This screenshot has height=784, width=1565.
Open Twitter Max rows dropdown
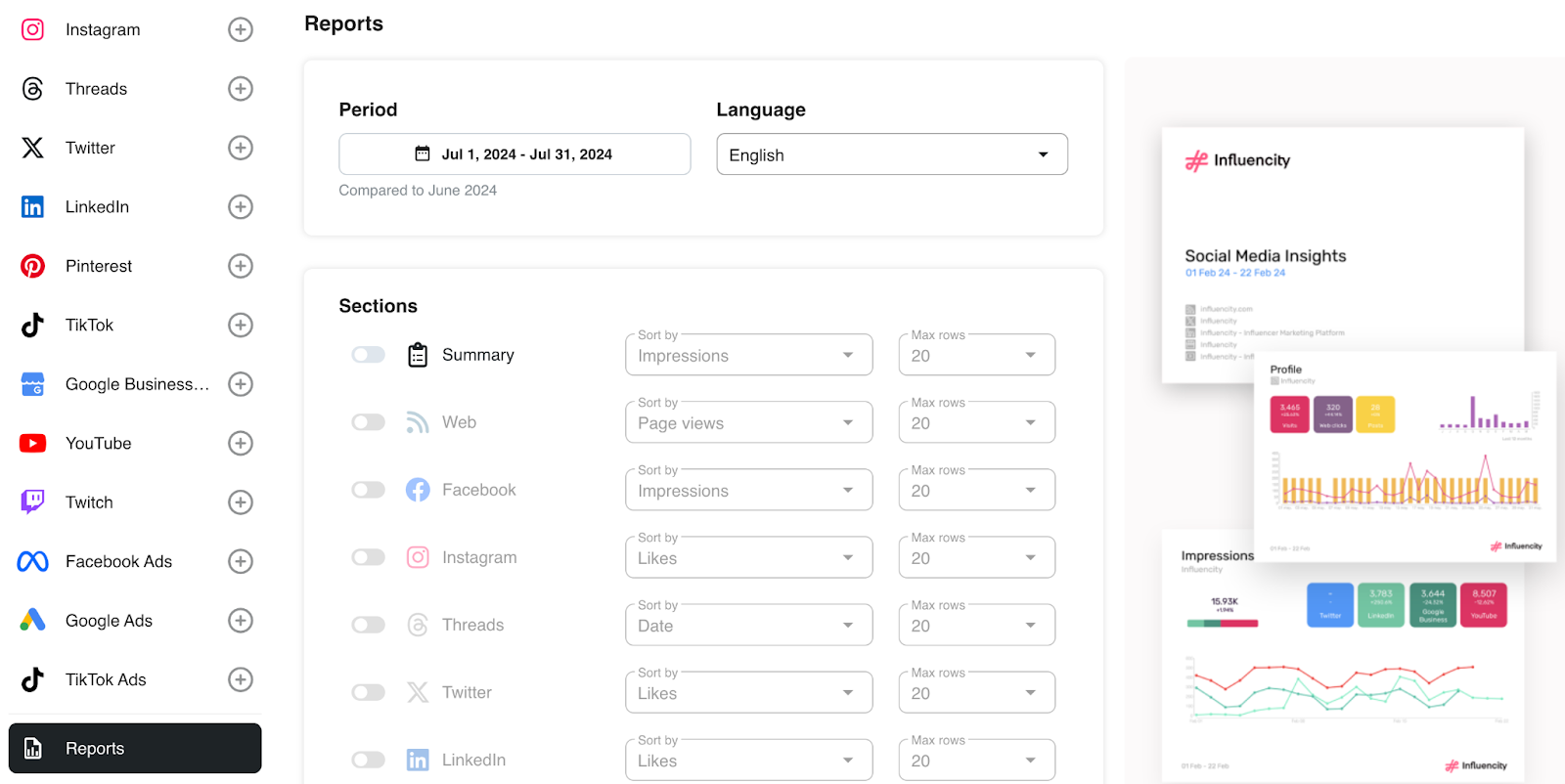977,692
